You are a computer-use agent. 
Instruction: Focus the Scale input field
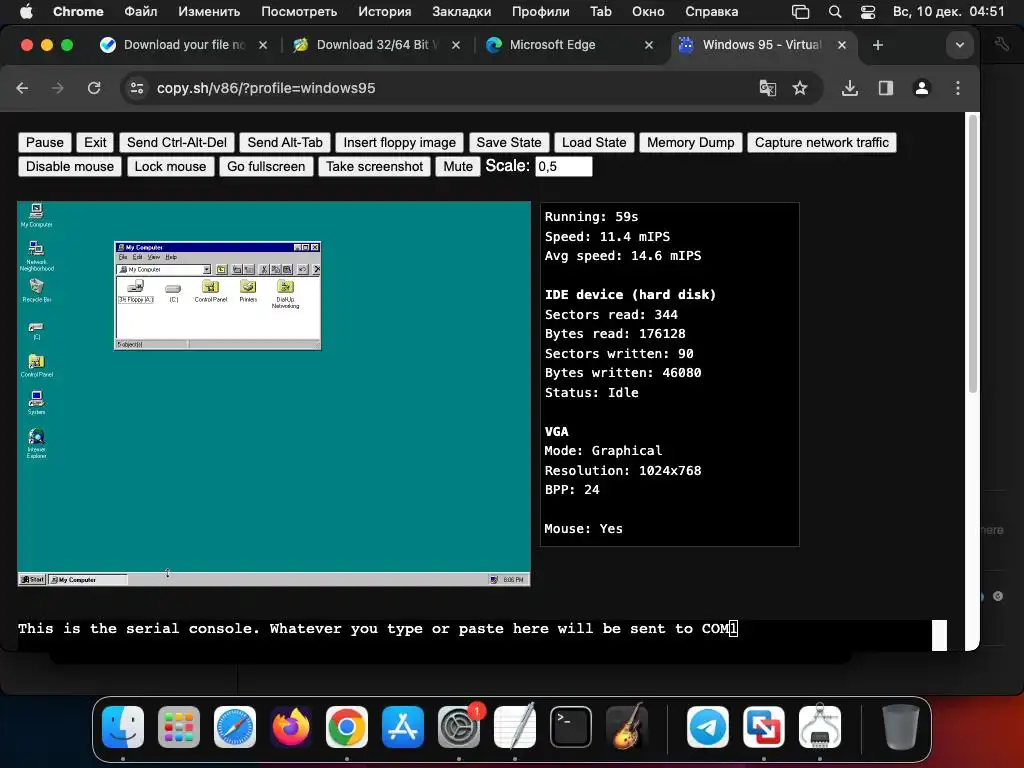[x=564, y=167]
